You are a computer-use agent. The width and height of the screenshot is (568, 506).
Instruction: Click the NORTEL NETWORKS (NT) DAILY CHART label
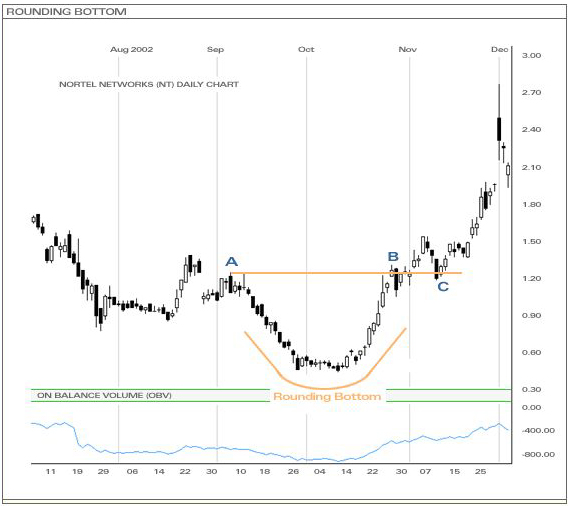click(149, 84)
